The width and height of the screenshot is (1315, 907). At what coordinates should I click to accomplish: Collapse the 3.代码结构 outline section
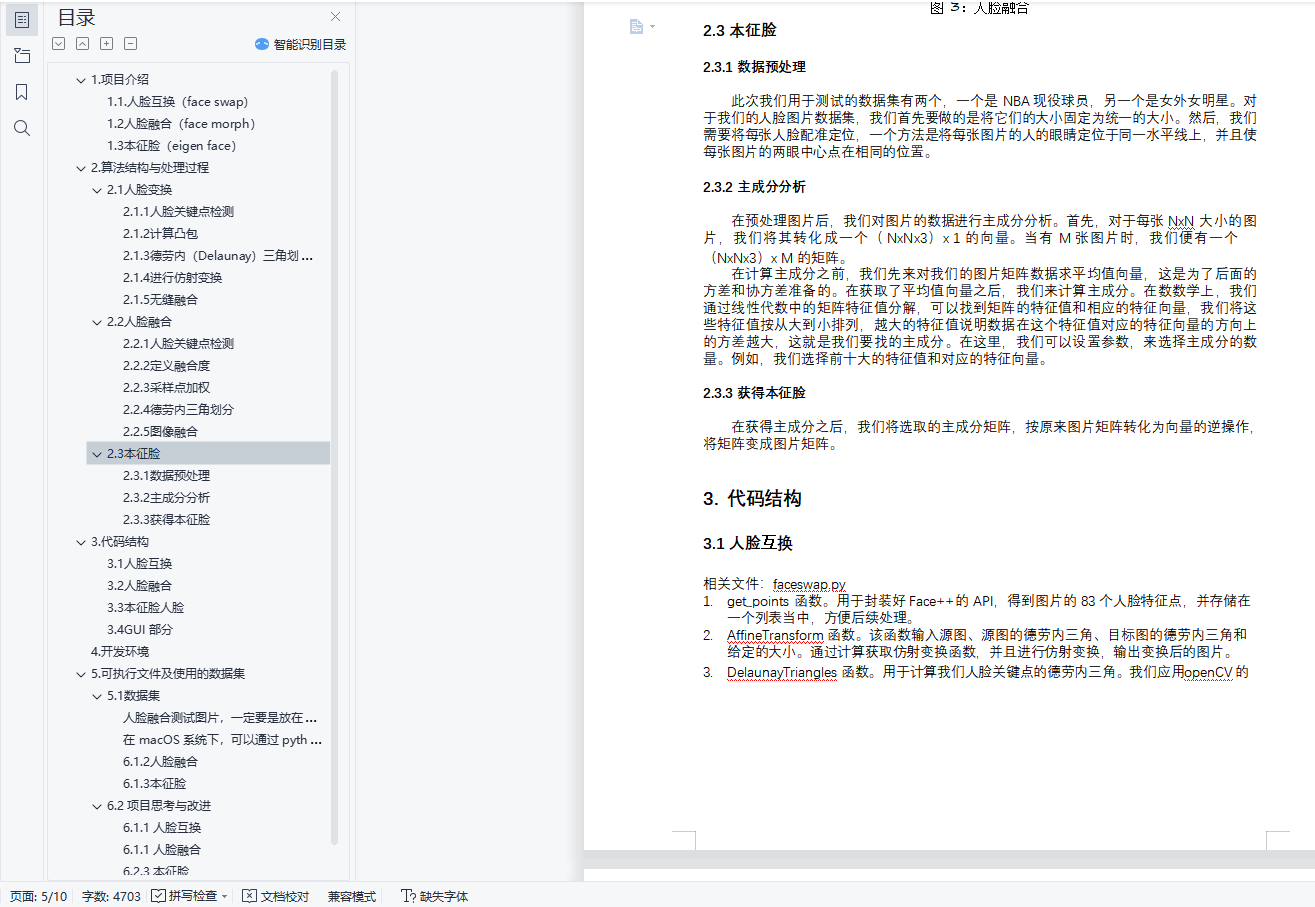[x=81, y=542]
